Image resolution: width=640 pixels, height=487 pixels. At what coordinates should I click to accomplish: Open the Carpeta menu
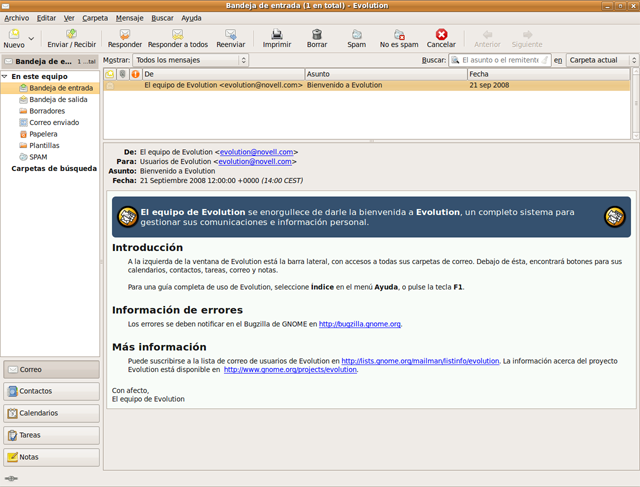click(x=95, y=18)
